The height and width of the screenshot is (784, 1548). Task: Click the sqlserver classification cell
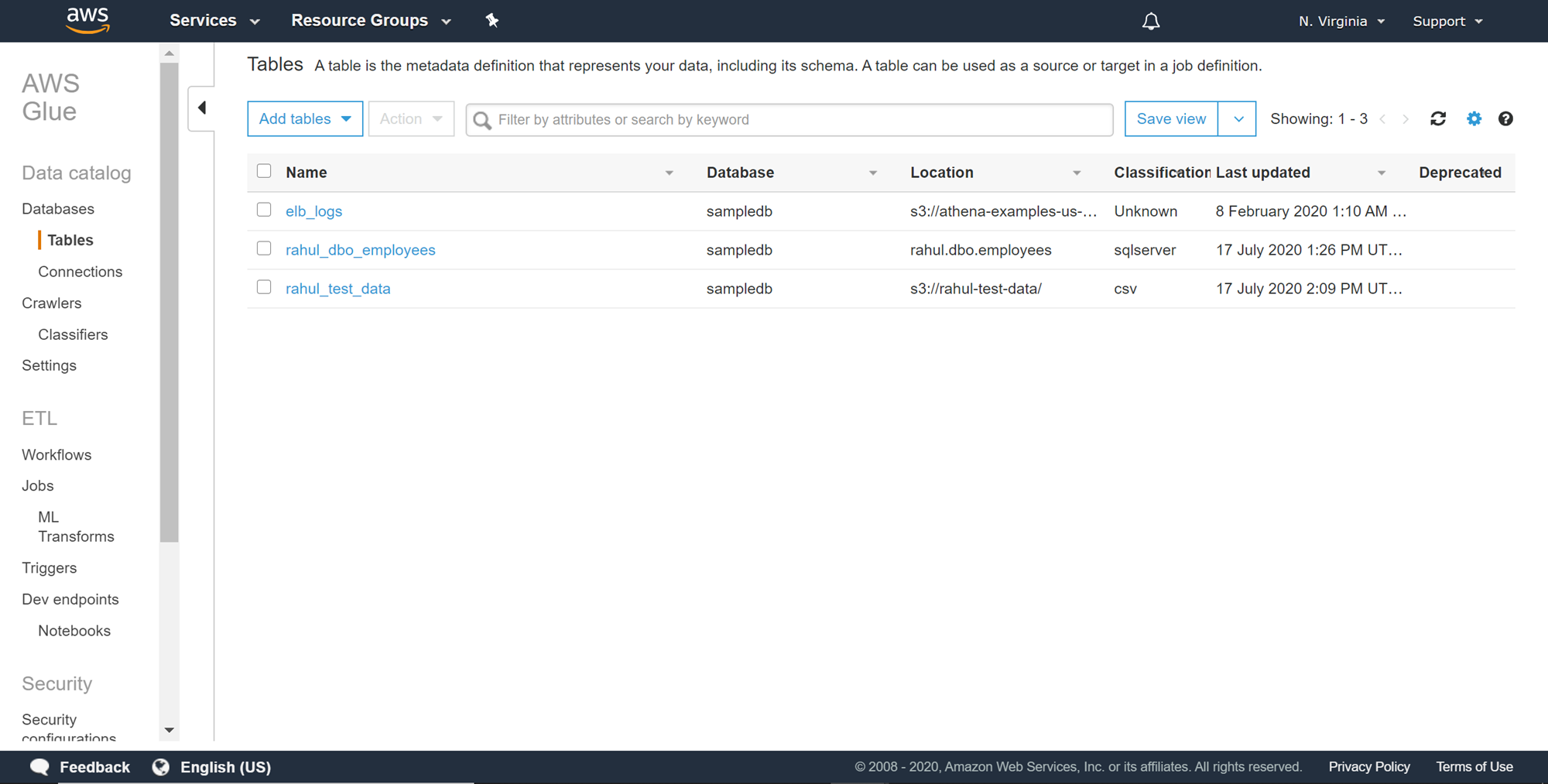[1145, 250]
